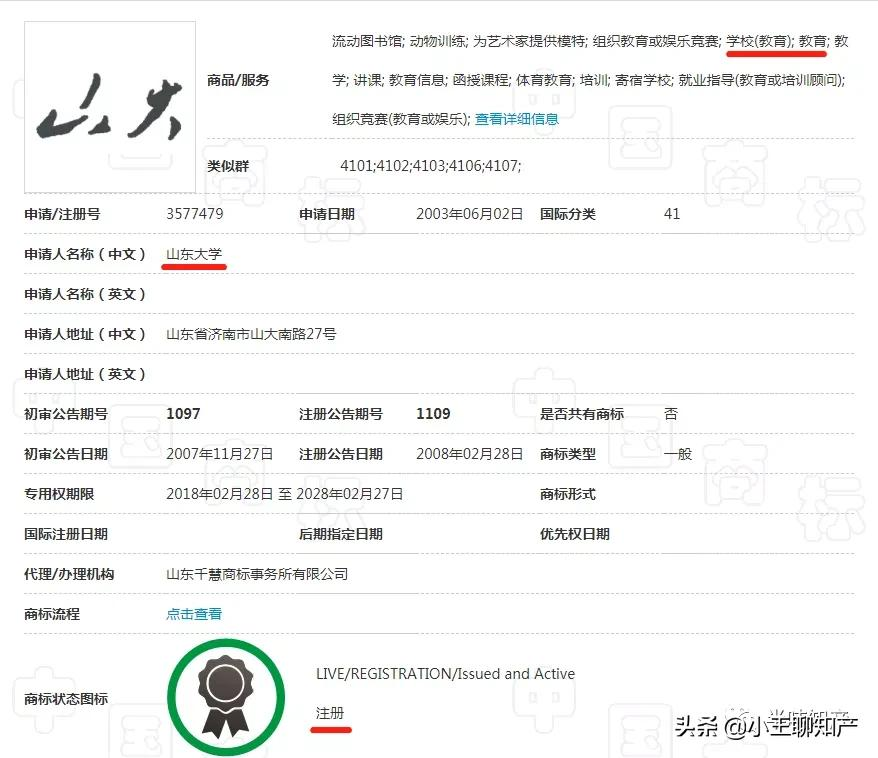Click the international class value 41
This screenshot has width=878, height=758.
point(672,214)
